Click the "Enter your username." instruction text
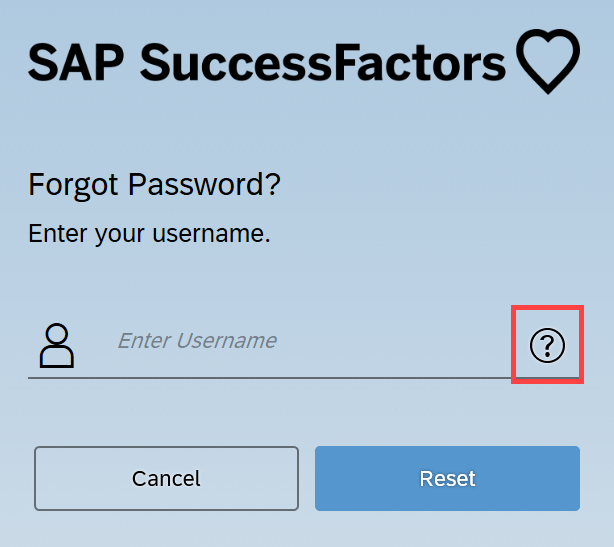 click(149, 234)
